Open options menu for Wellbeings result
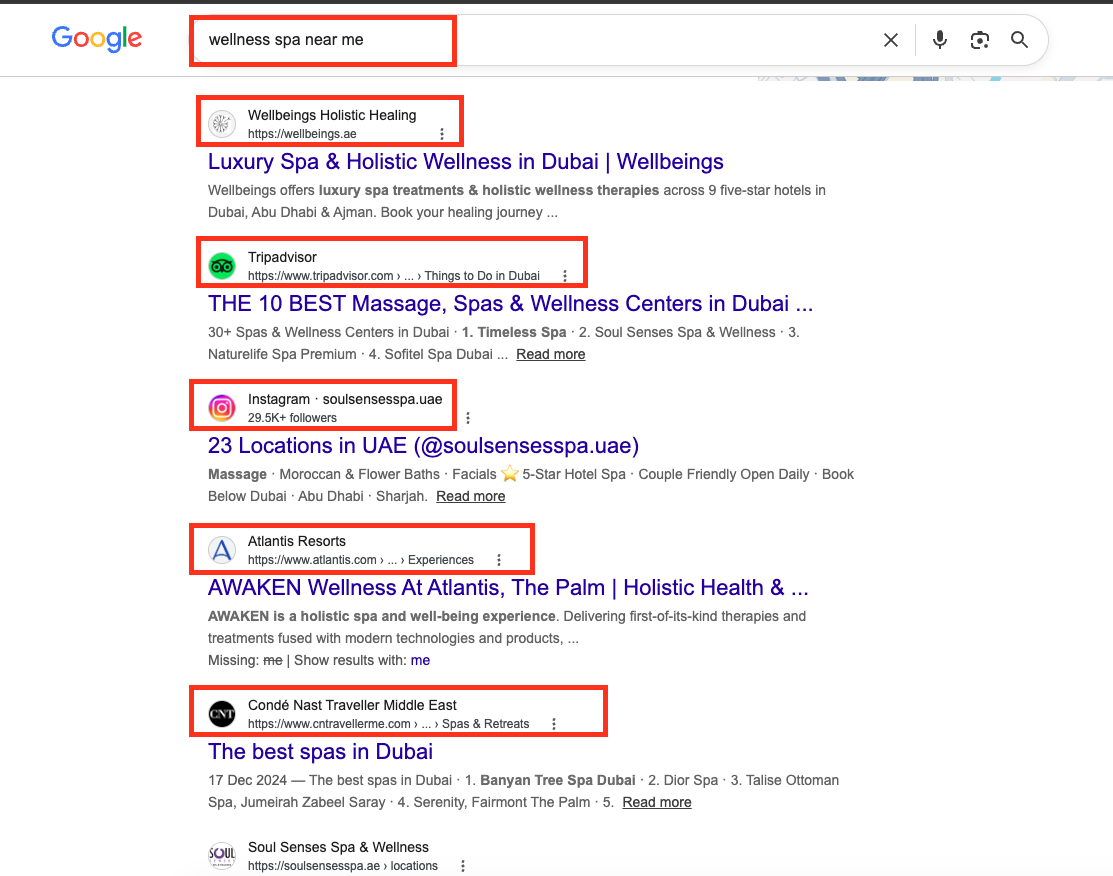This screenshot has height=876, width=1113. pos(442,133)
